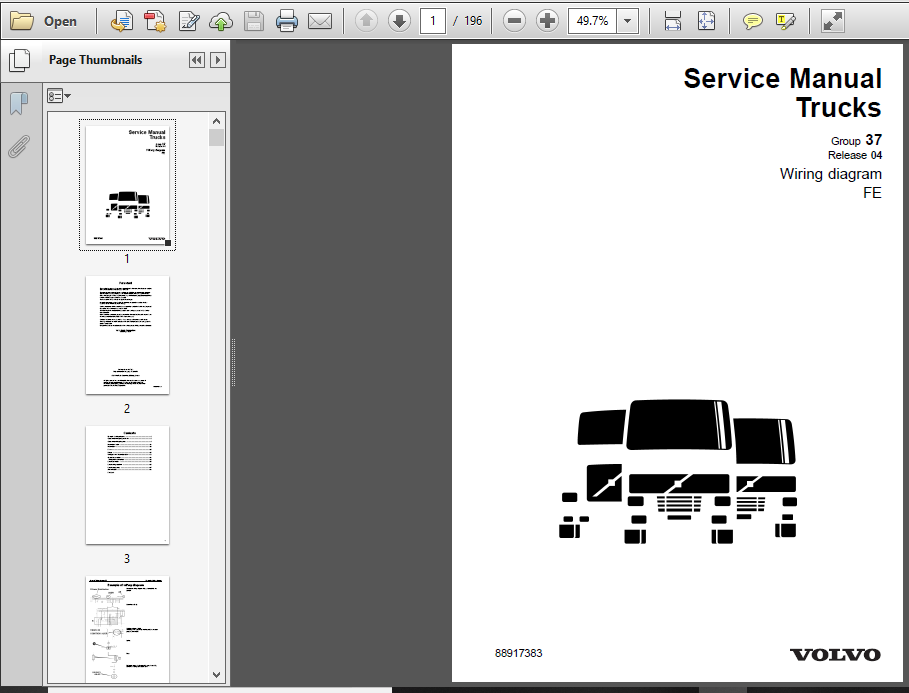Click the Create PDF icon
909x693 pixels.
click(x=155, y=21)
